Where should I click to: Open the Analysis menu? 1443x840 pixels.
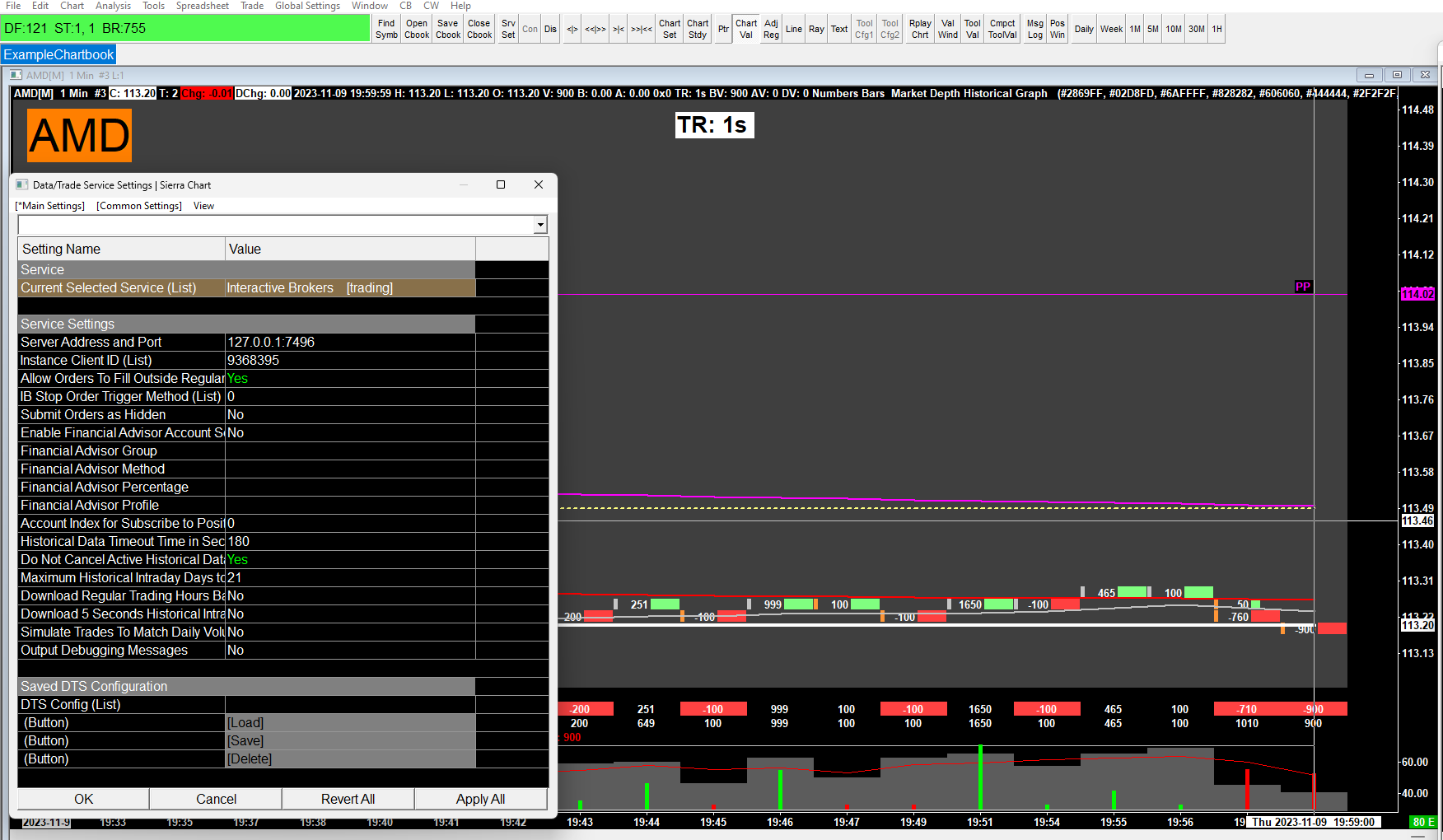click(x=113, y=6)
